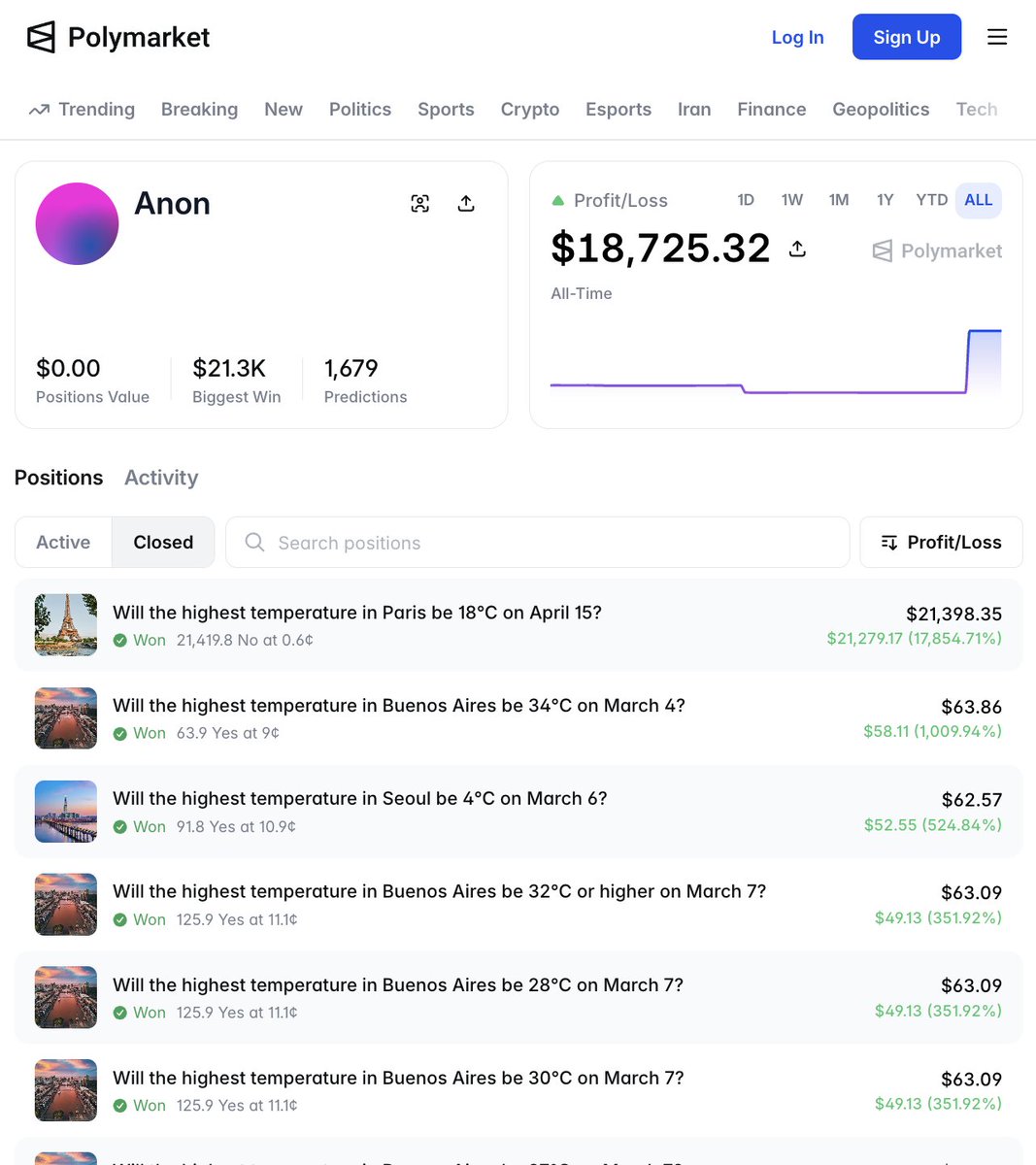Open the Crypto category
This screenshot has height=1165, width=1036.
click(x=530, y=110)
